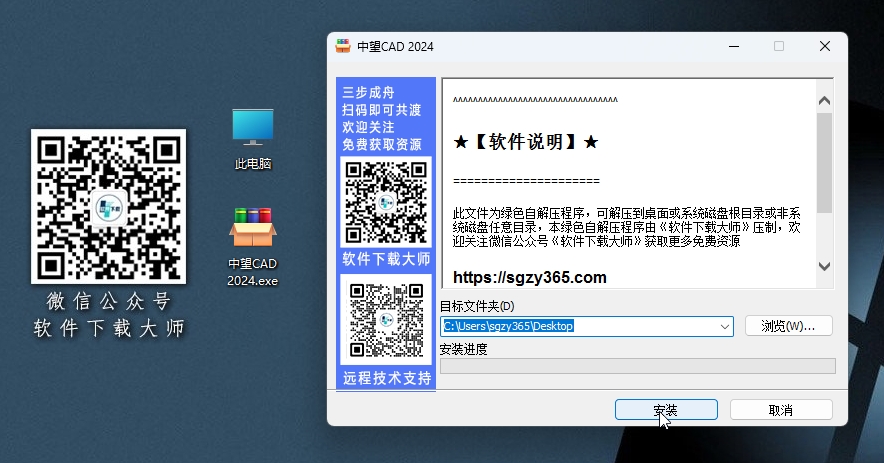The image size is (884, 463).
Task: Click the 远程技术支持 label text
Action: [x=387, y=378]
